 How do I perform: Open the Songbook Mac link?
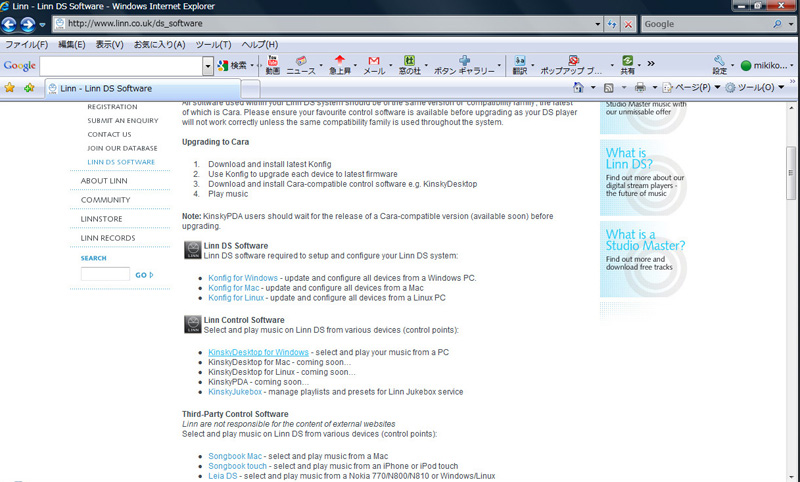235,456
